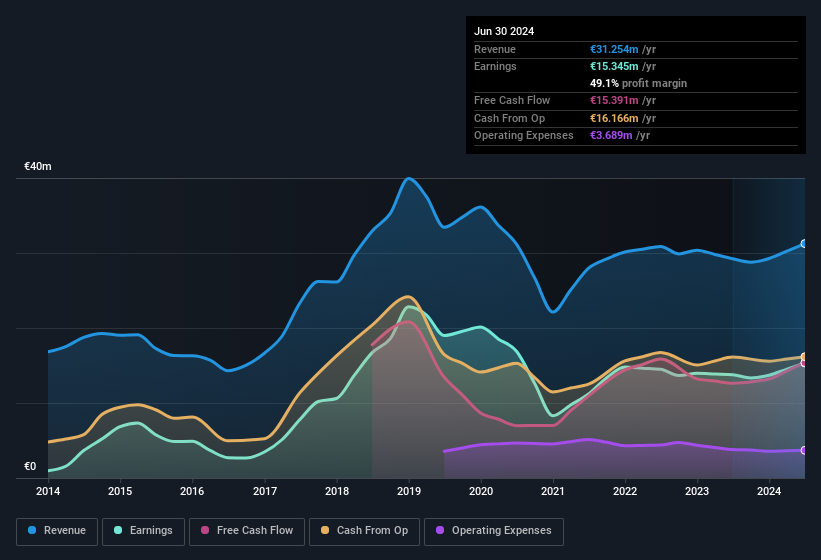Click the €40m y-axis label
Viewport: 821px width, 560px height.
pos(38,166)
